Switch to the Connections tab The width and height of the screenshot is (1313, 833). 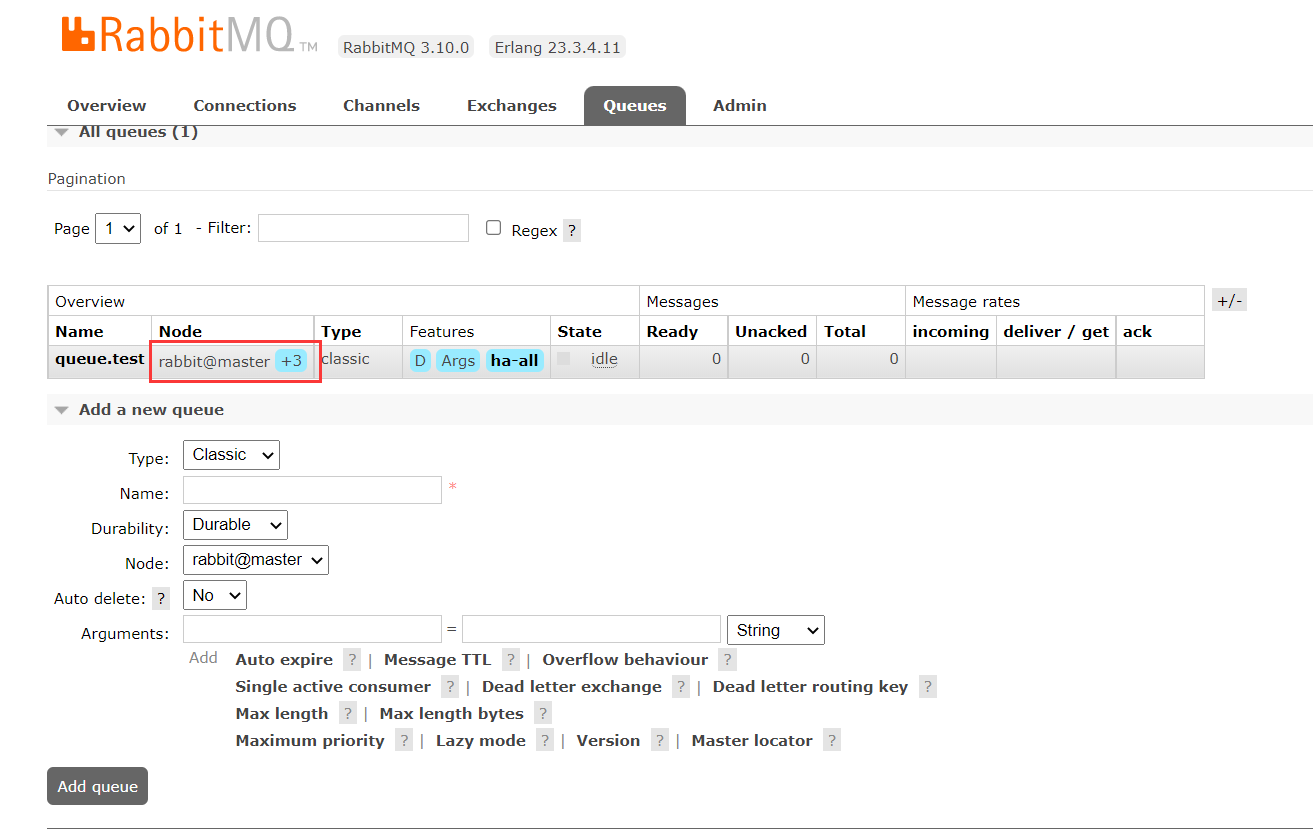point(245,106)
